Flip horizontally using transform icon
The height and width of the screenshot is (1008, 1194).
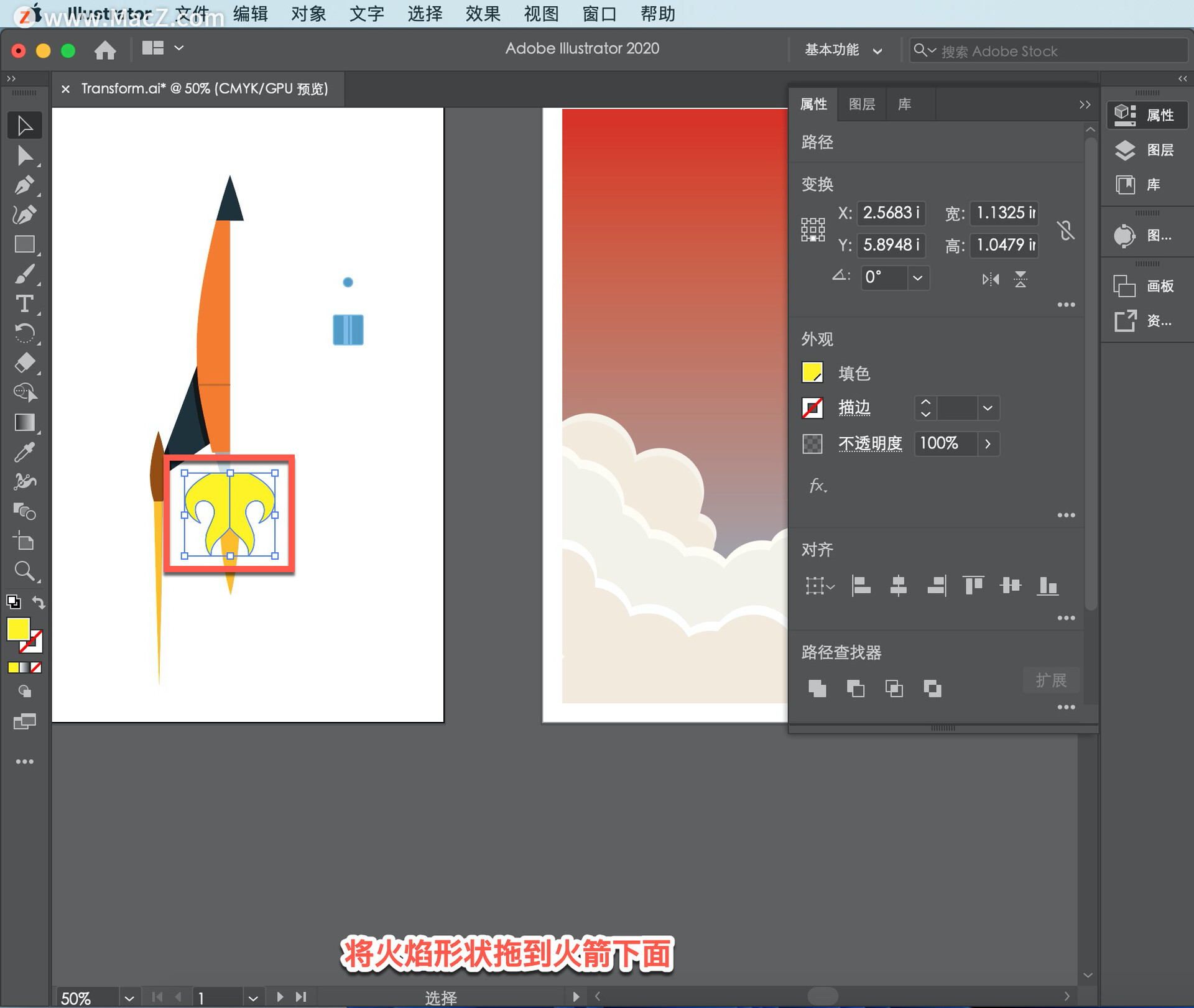click(991, 279)
